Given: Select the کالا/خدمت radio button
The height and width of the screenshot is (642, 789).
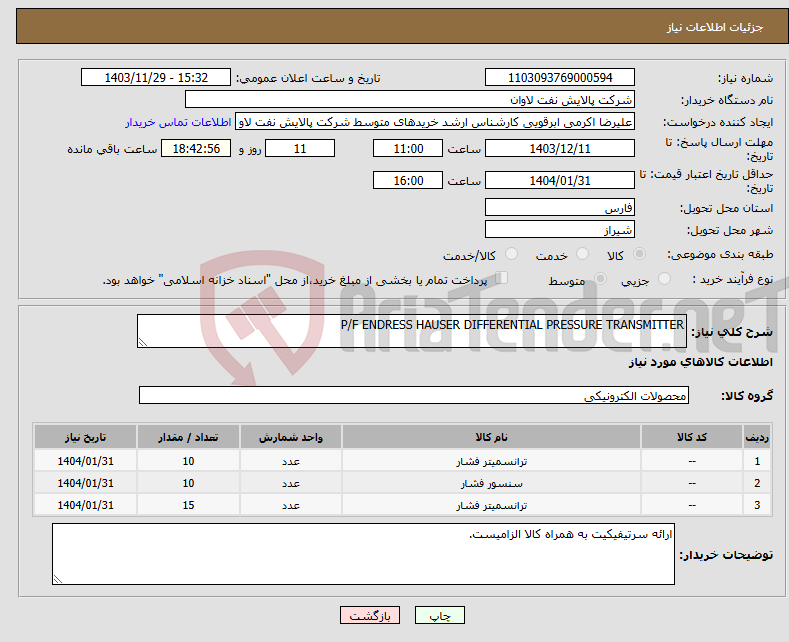Looking at the screenshot, I should click(511, 254).
